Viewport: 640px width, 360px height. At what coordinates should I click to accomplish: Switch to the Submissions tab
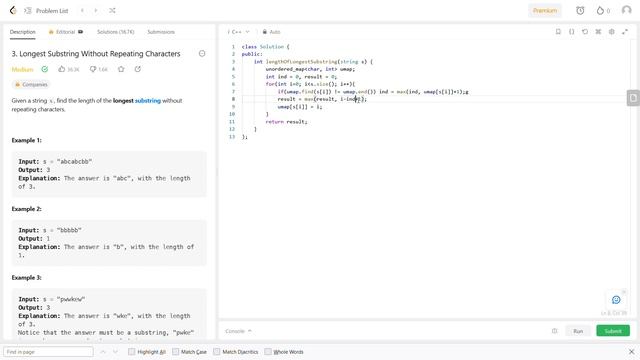(161, 32)
